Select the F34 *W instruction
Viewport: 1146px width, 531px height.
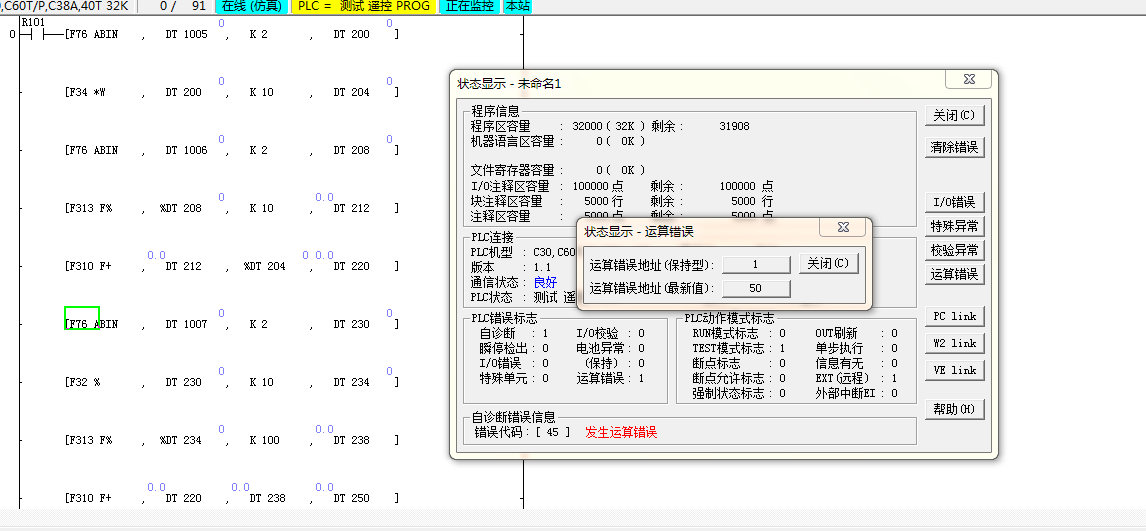click(x=85, y=92)
